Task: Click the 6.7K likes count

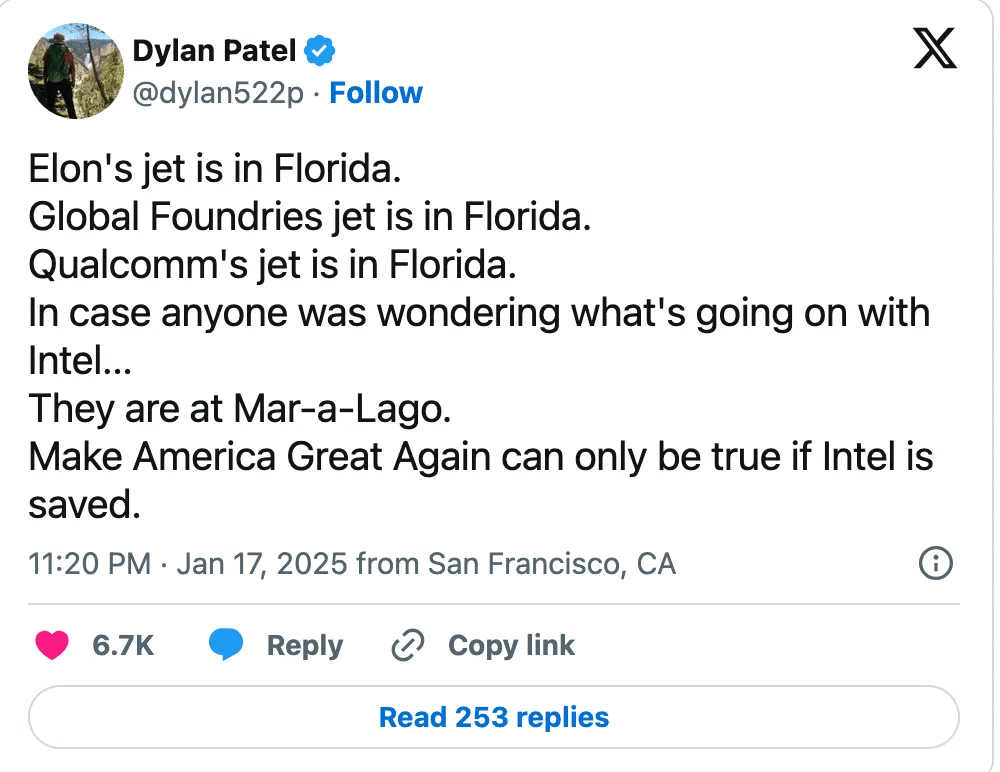Action: (123, 646)
